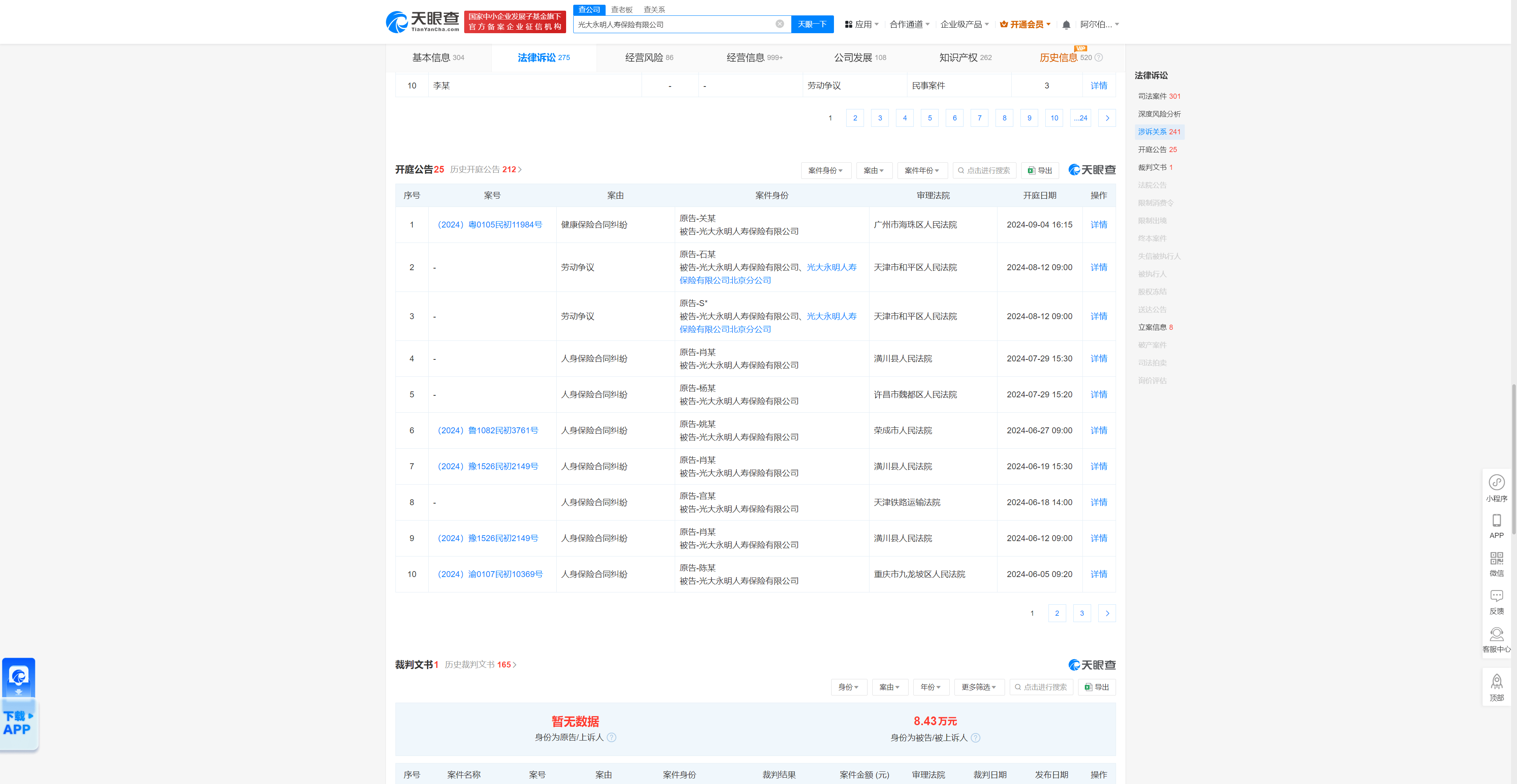Viewport: 1517px width, 784px height.
Task: Click help icon next to 历史信息 count
Action: coord(1098,58)
